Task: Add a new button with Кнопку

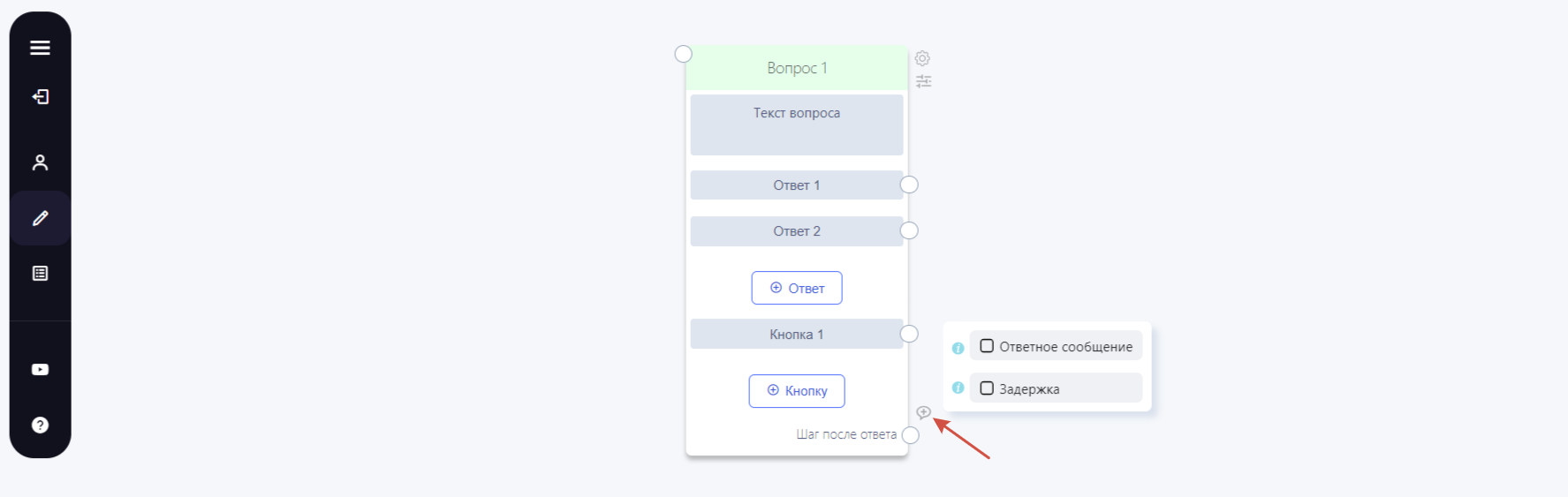Action: (x=797, y=391)
